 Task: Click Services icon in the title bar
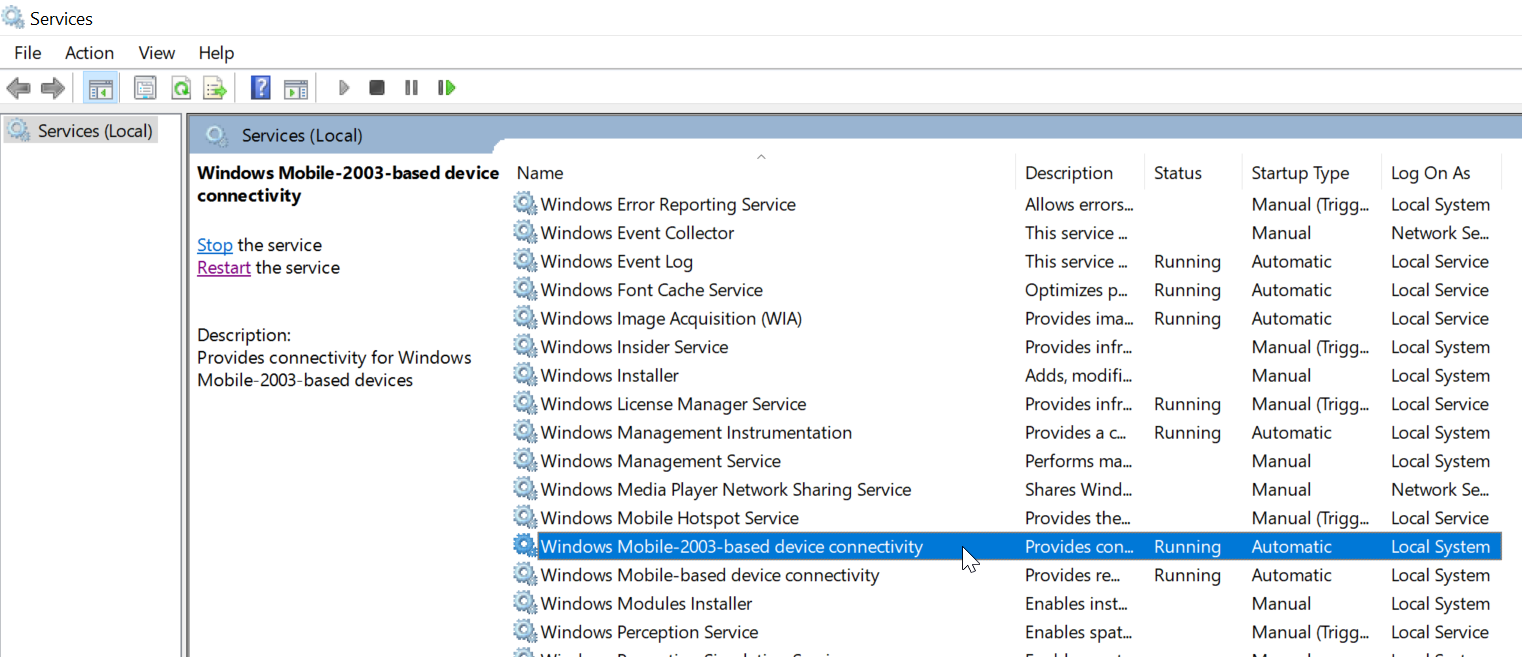coord(13,17)
